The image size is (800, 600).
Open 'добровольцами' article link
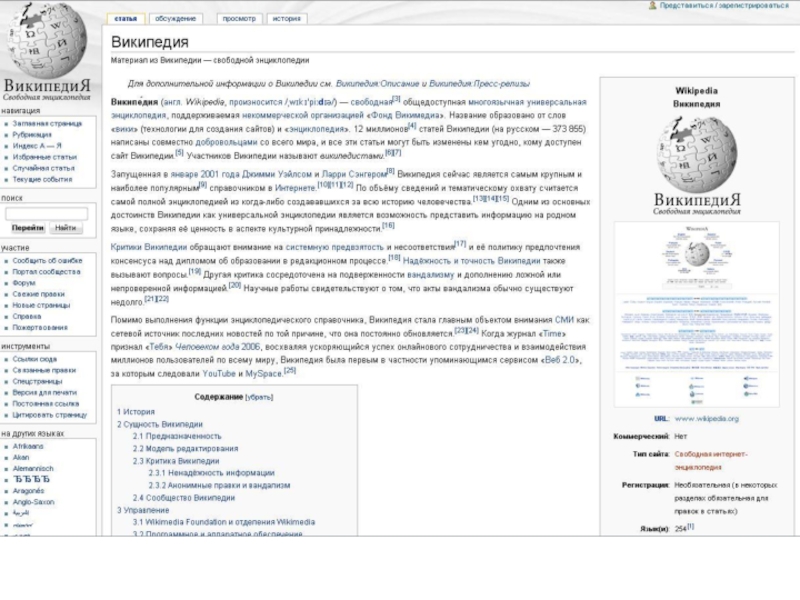pos(226,142)
